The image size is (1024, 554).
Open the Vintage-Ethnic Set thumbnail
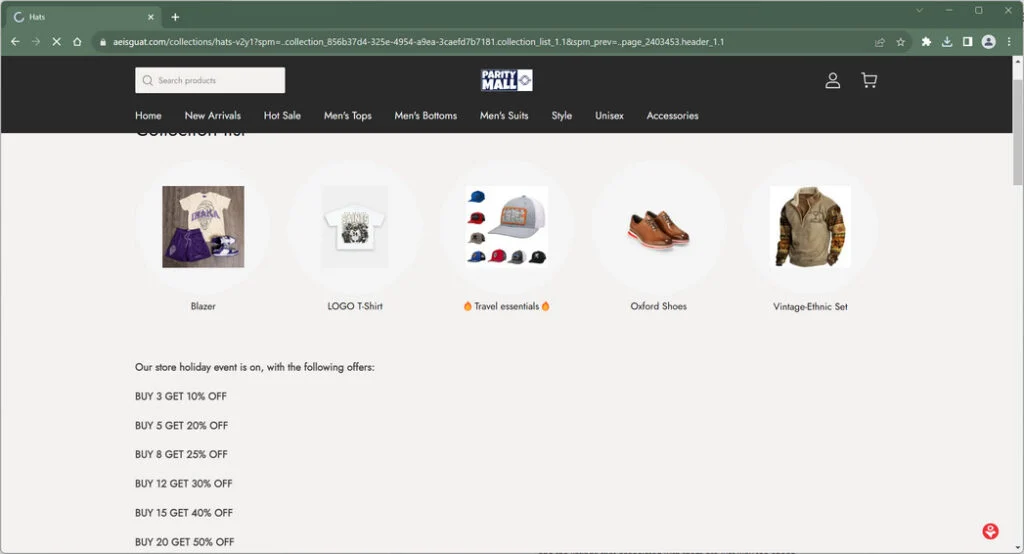coord(810,227)
